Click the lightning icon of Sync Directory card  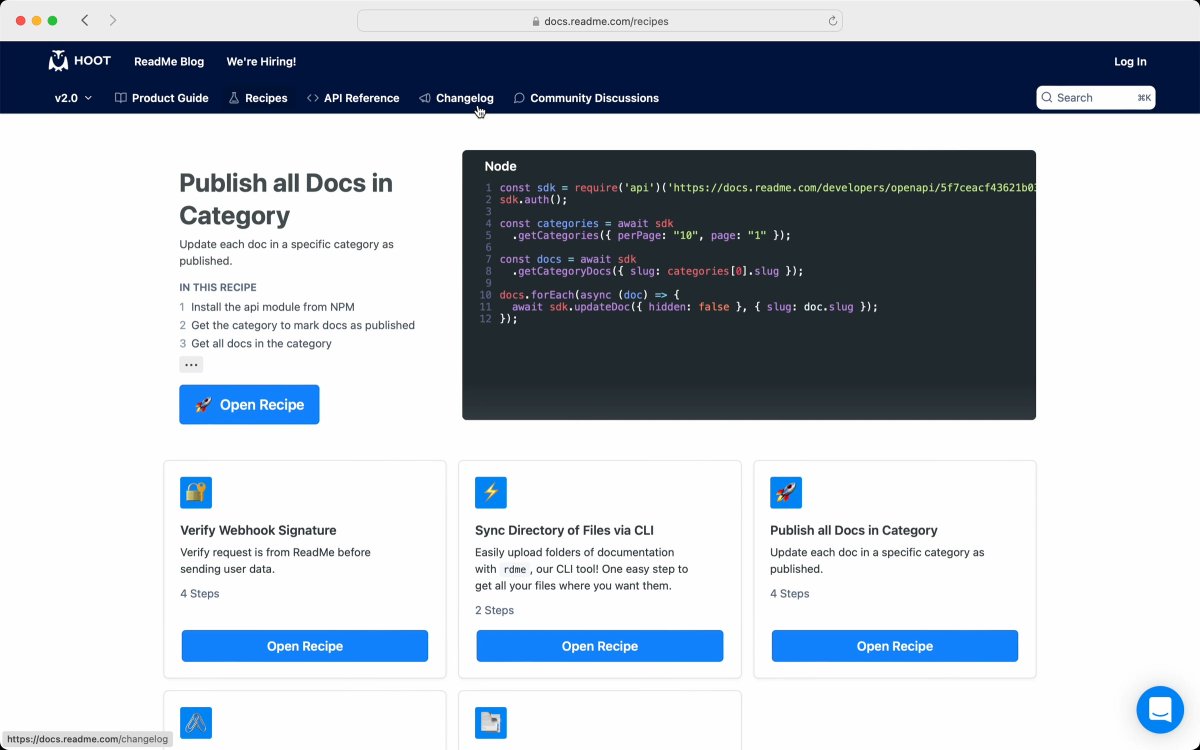coord(491,492)
